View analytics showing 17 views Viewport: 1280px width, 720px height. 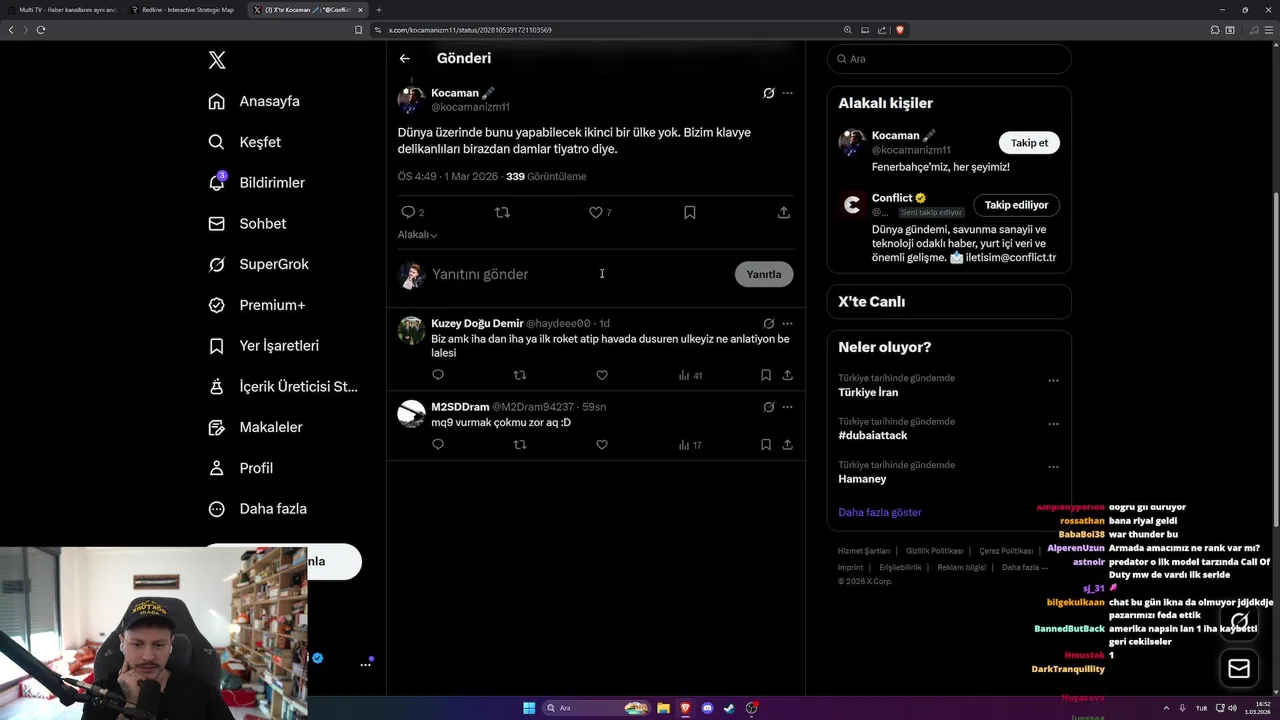pyautogui.click(x=690, y=445)
